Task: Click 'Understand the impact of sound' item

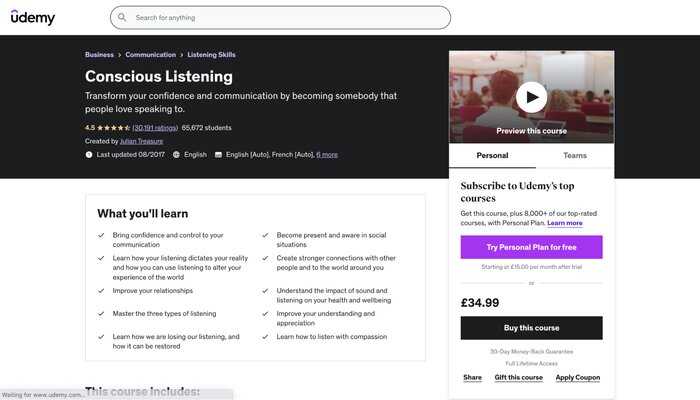Action: pyautogui.click(x=333, y=295)
